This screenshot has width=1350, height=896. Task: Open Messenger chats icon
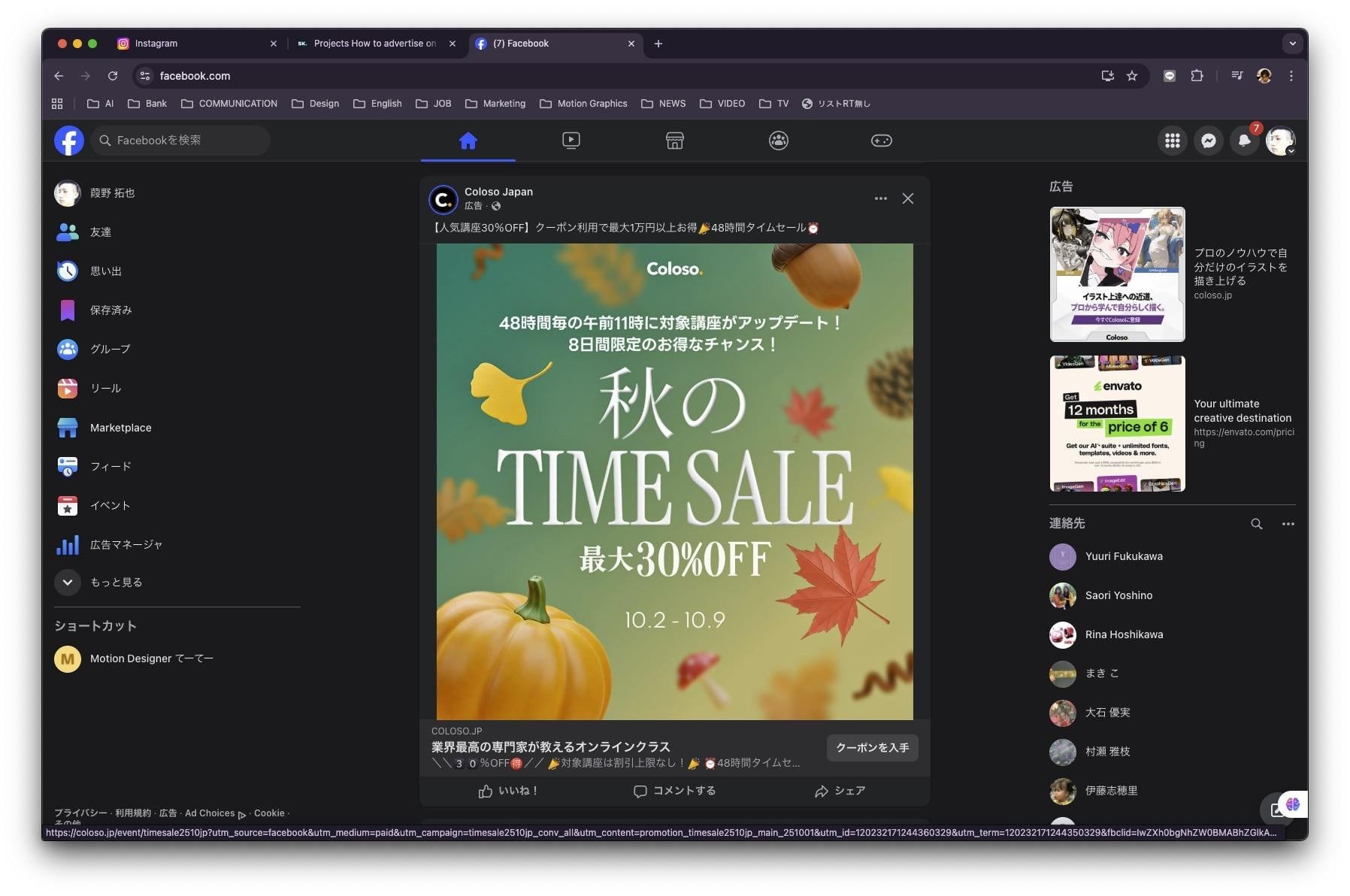(x=1209, y=141)
